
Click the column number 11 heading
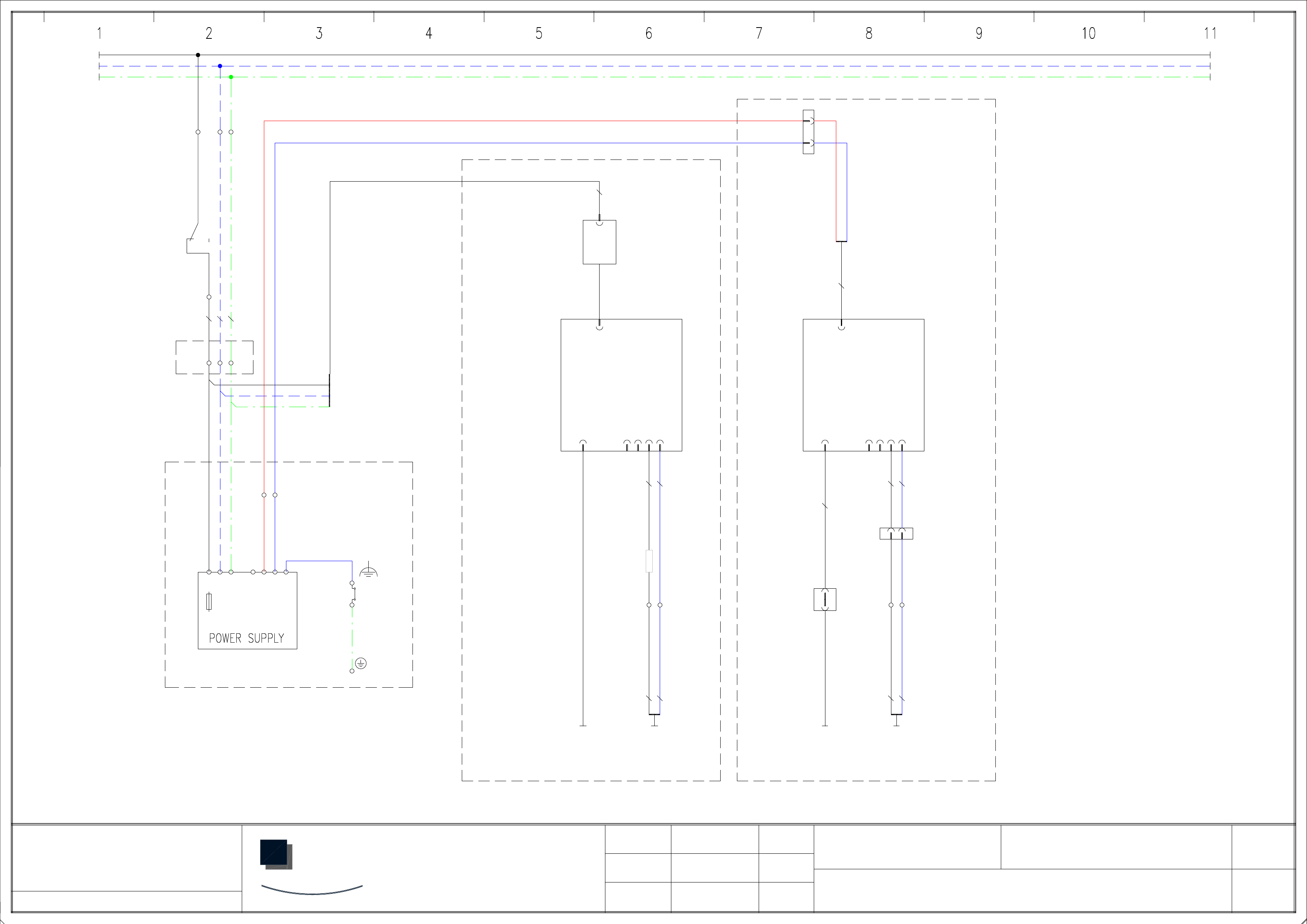(1210, 34)
